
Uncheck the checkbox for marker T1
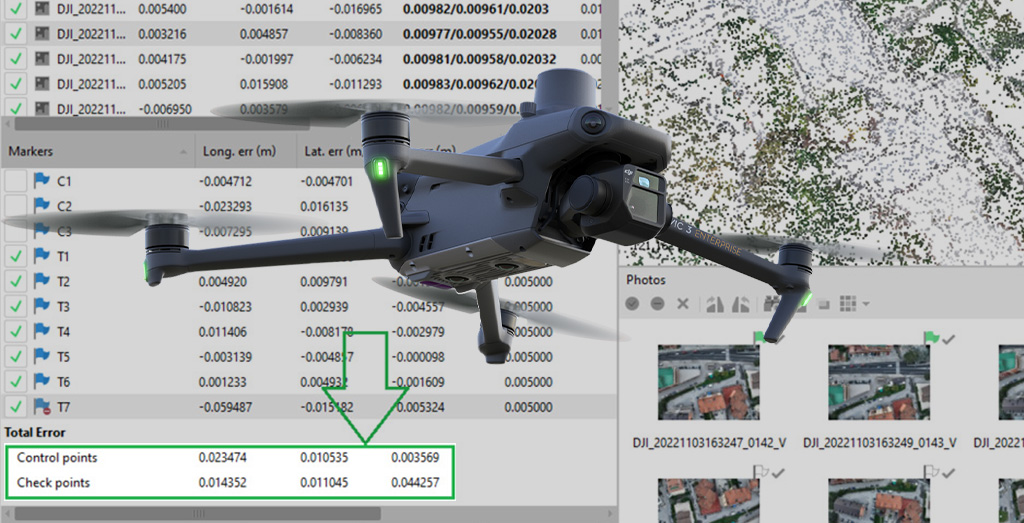16,256
